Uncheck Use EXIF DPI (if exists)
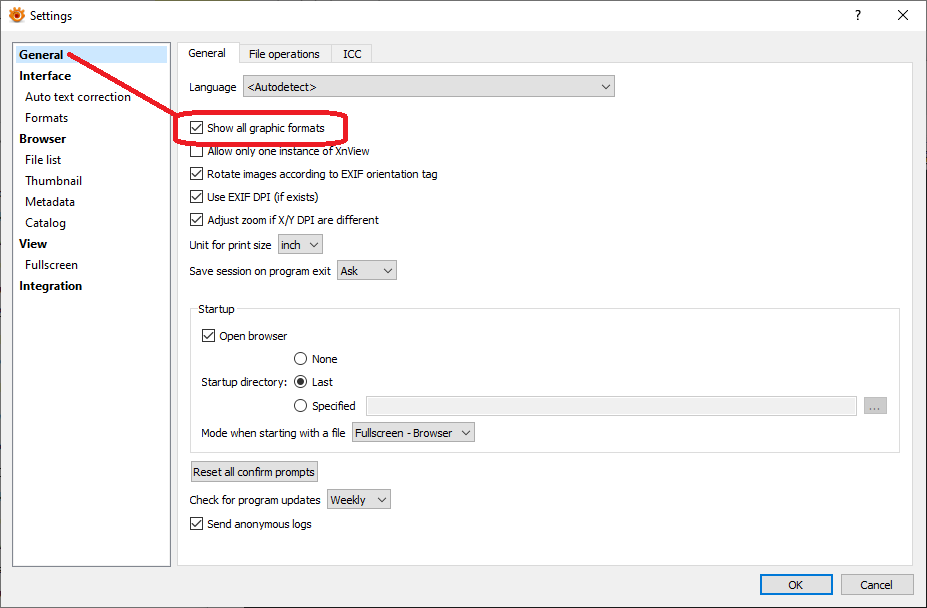The image size is (927, 608). [196, 197]
